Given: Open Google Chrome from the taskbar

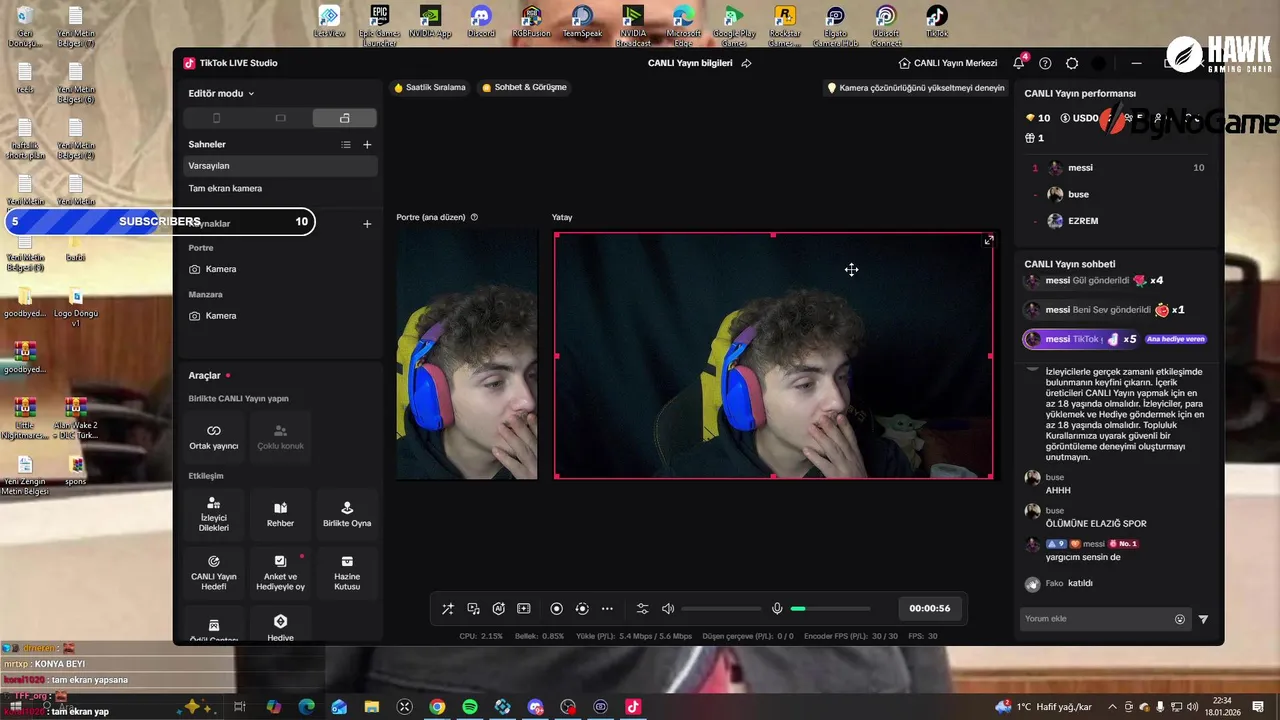Looking at the screenshot, I should (437, 706).
